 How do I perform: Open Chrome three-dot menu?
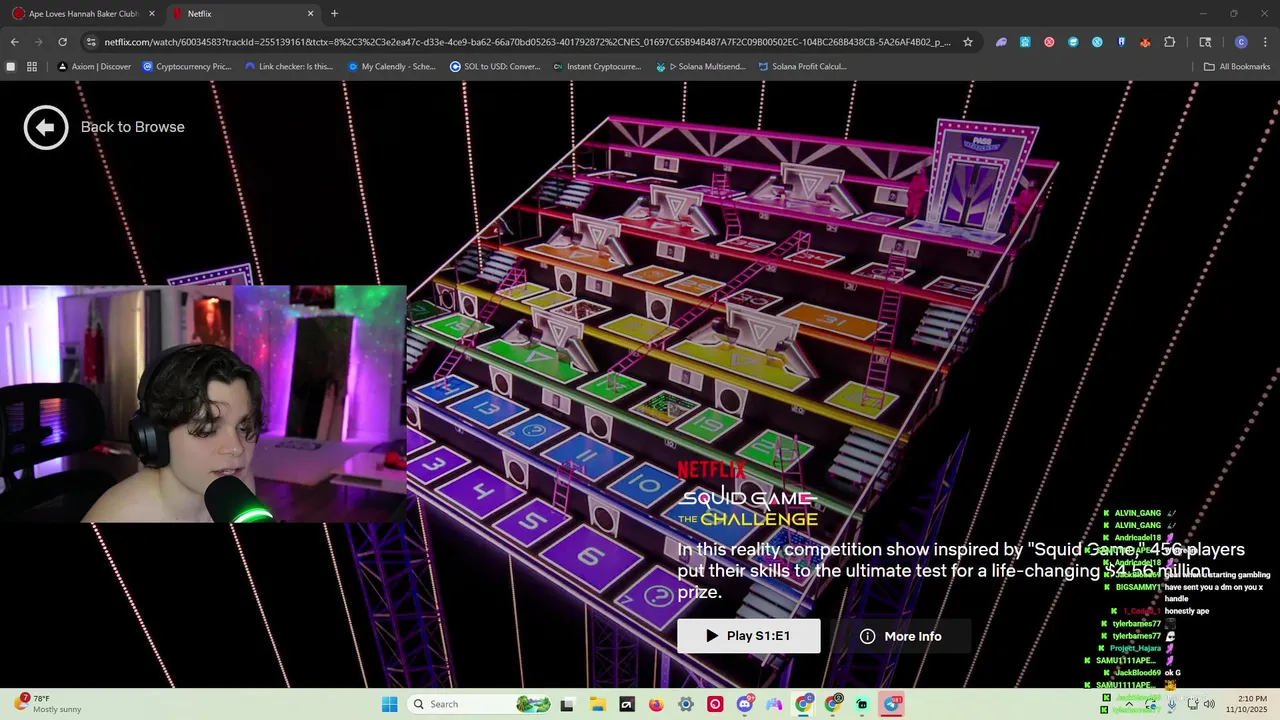(x=1265, y=42)
